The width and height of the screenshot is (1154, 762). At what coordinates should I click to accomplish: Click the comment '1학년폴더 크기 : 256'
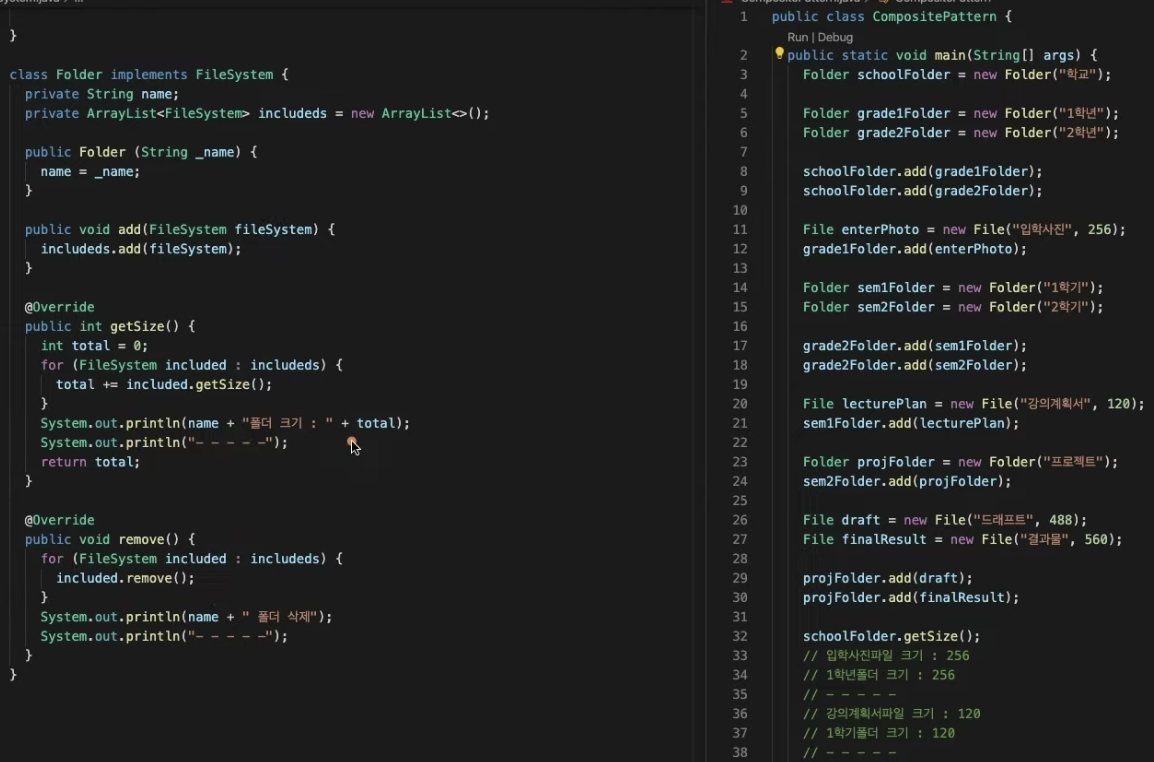[879, 675]
